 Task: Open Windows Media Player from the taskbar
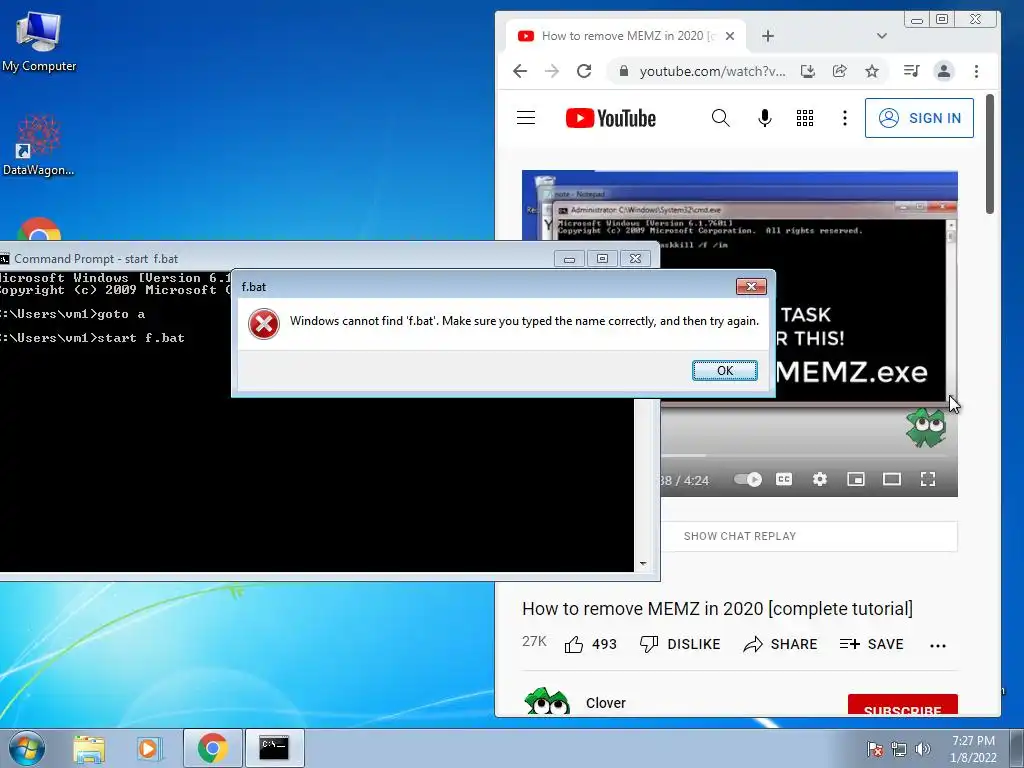coord(150,748)
